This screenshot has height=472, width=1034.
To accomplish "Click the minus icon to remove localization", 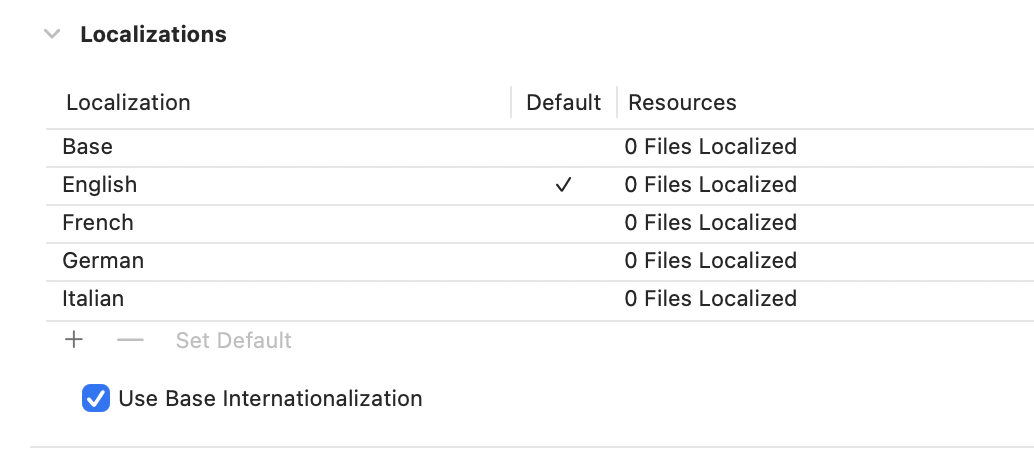I will pos(130,340).
